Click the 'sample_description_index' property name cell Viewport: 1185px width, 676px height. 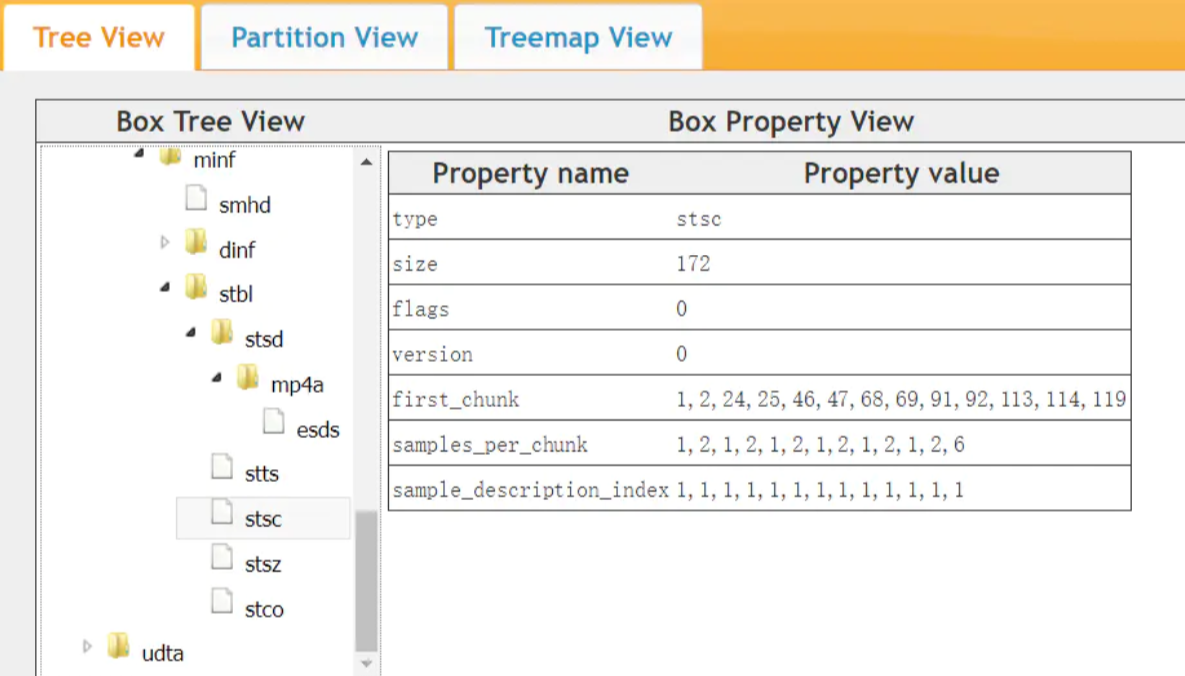pos(531,490)
